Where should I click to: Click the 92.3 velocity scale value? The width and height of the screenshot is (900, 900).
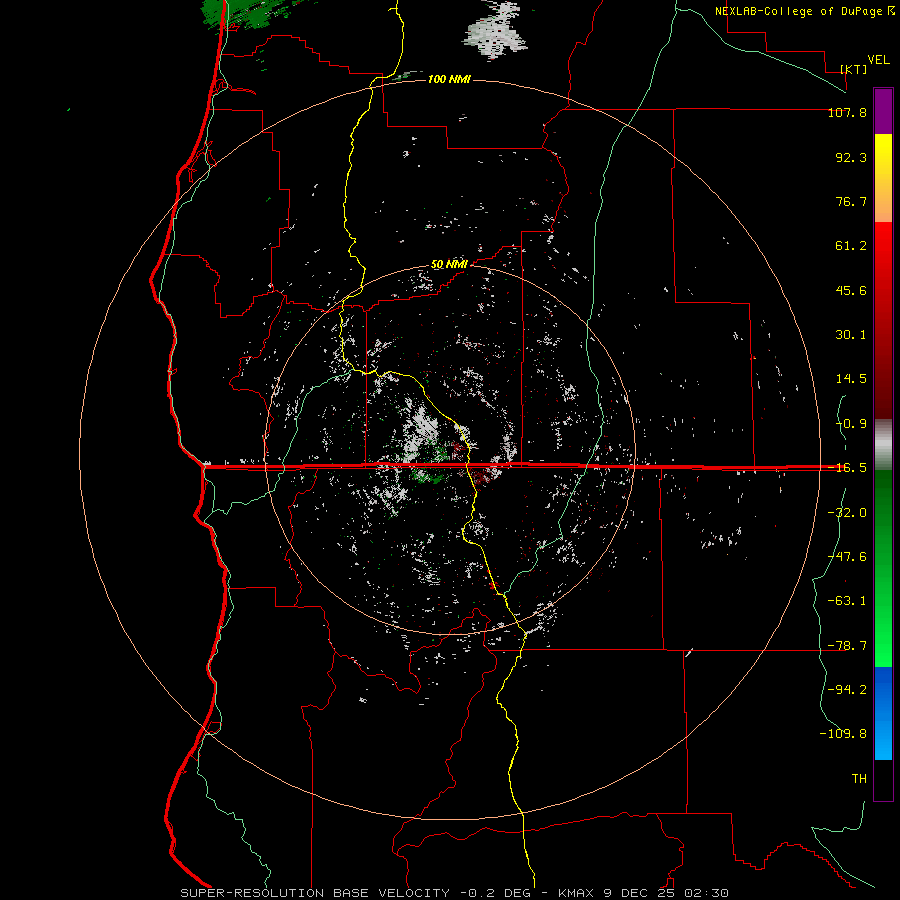851,157
